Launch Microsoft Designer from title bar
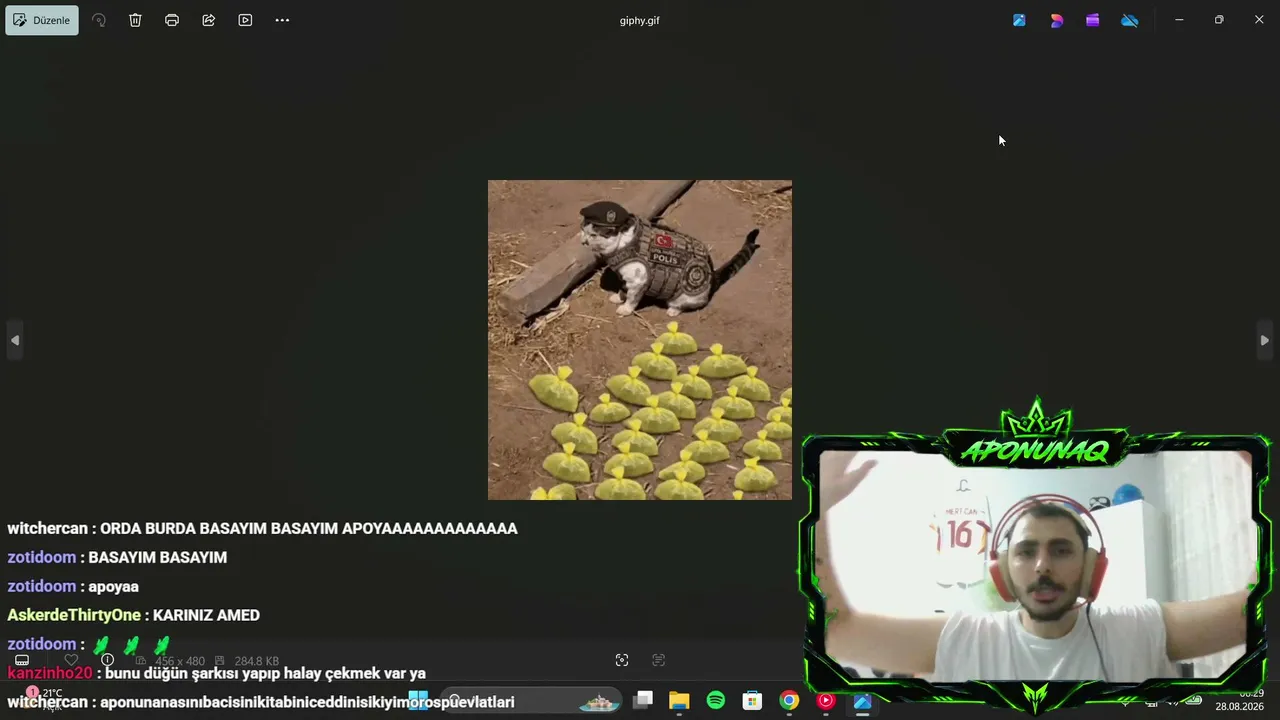This screenshot has width=1280, height=720. (1056, 20)
